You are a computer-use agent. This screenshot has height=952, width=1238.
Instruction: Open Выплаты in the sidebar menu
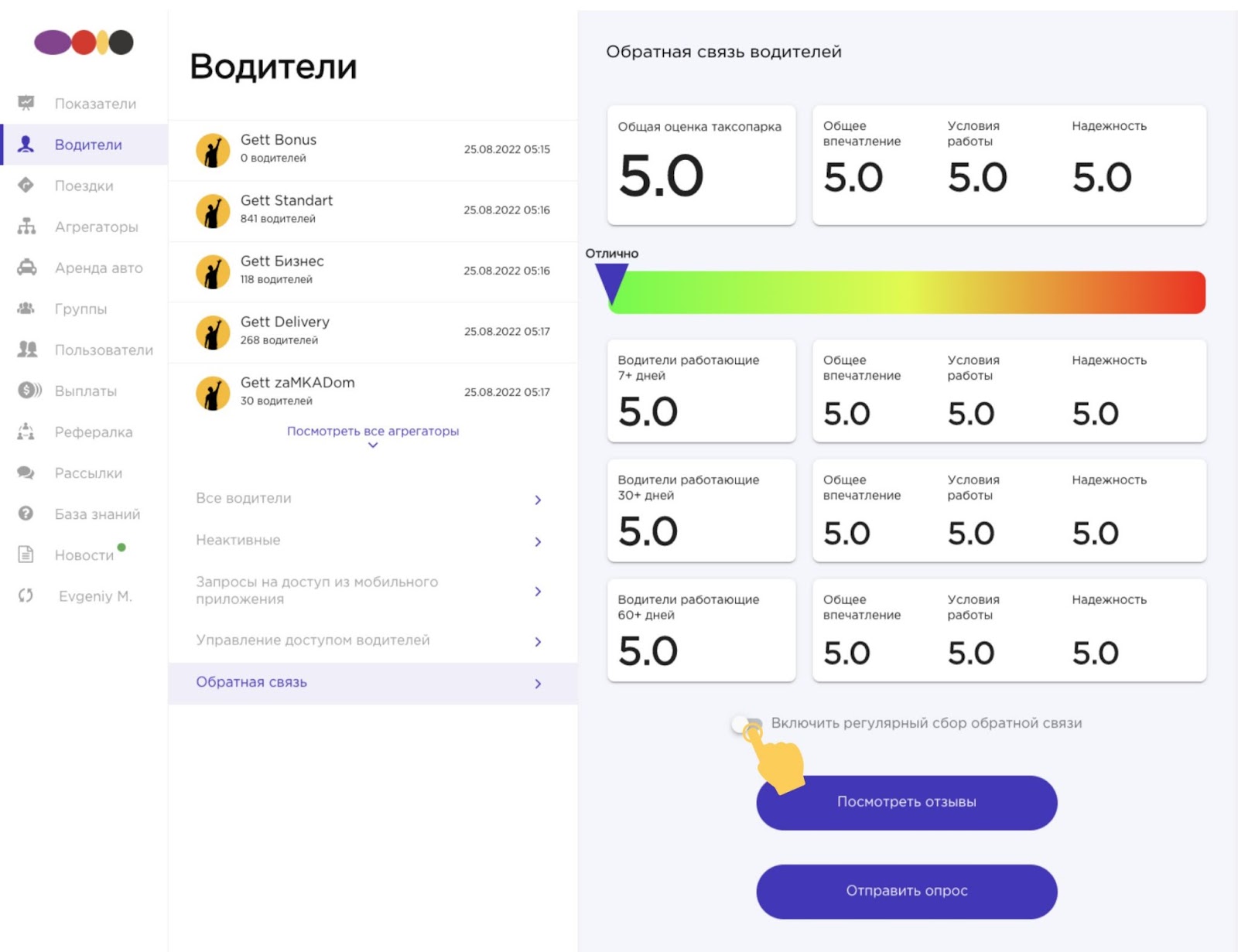[x=84, y=391]
